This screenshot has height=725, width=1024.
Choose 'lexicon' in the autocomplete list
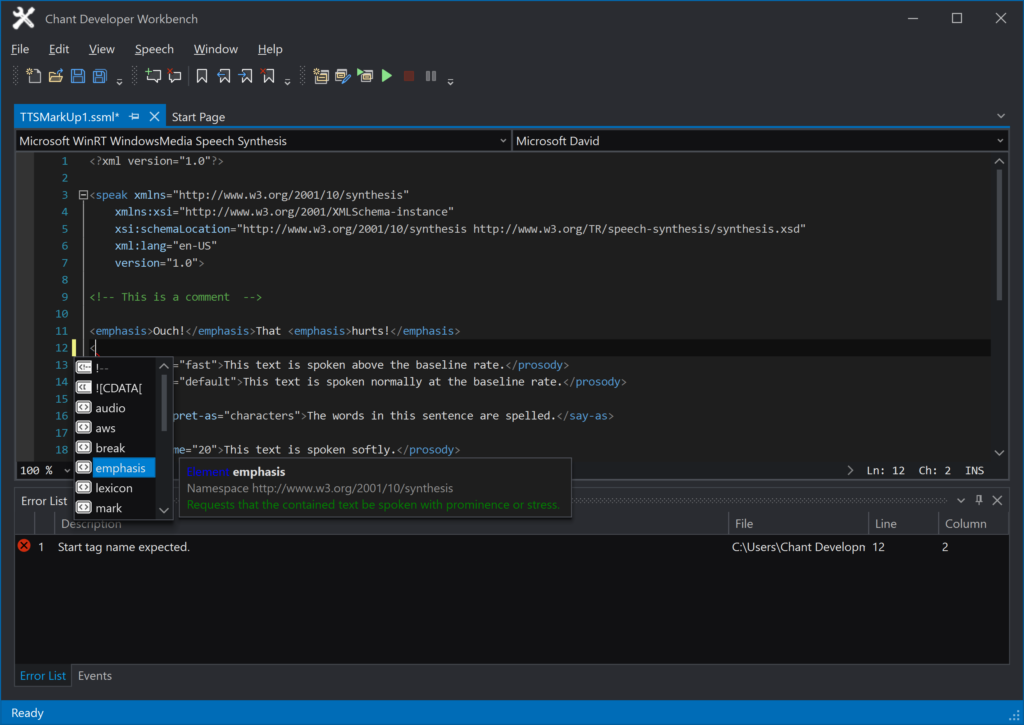click(x=114, y=488)
